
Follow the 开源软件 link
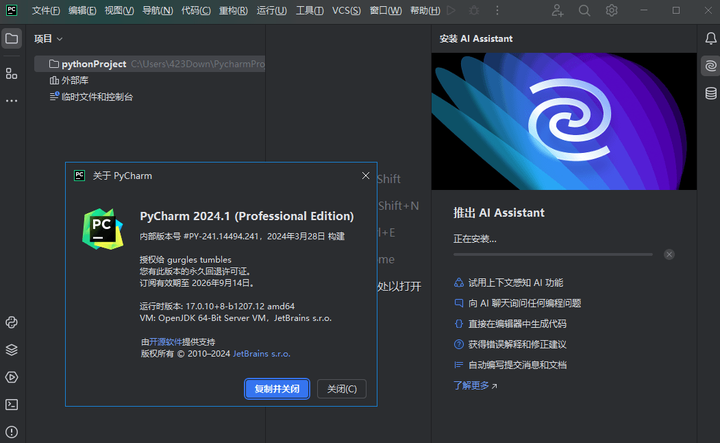tap(165, 342)
